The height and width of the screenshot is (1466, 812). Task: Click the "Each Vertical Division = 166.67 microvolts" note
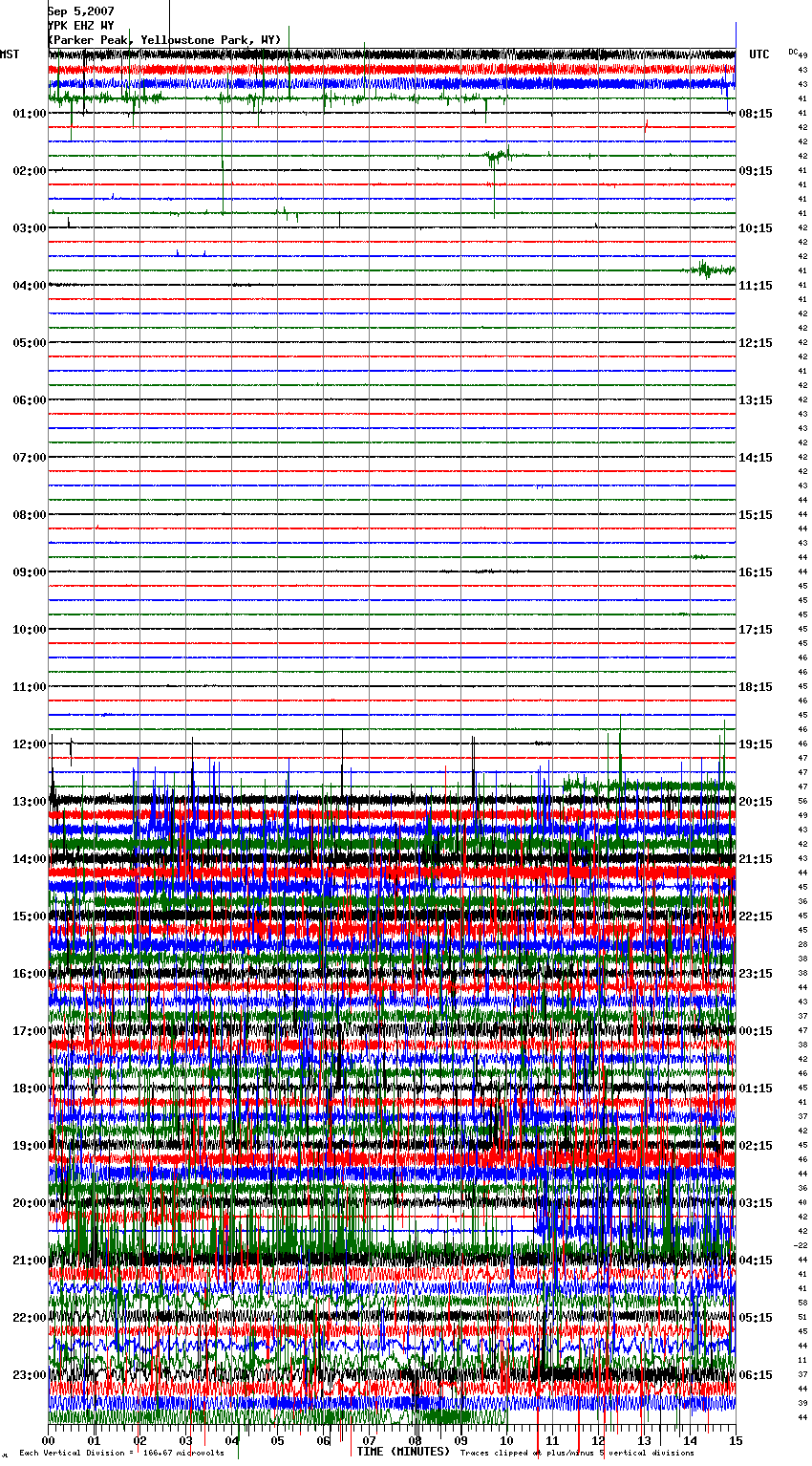point(121,1454)
